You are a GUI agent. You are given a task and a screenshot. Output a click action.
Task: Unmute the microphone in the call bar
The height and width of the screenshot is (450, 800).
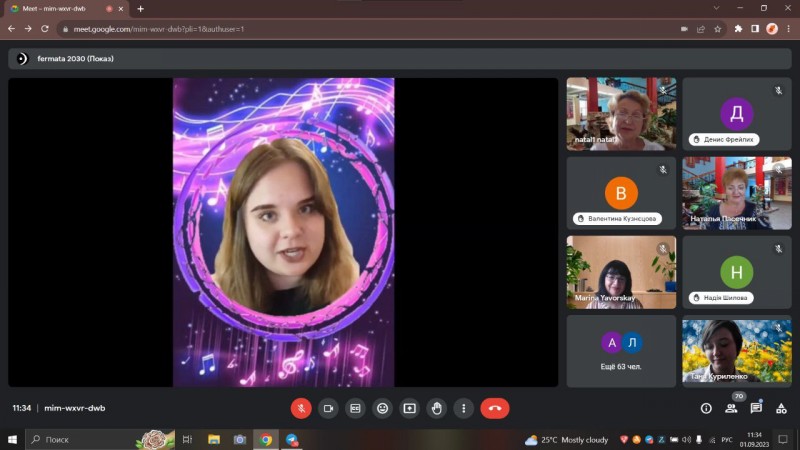pyautogui.click(x=301, y=408)
